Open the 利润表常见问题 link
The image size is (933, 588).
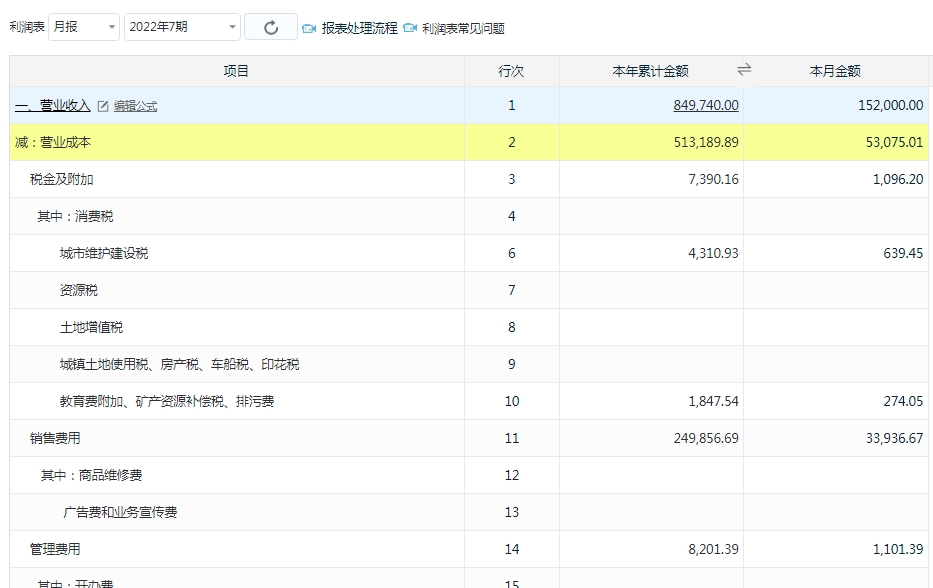(x=464, y=29)
